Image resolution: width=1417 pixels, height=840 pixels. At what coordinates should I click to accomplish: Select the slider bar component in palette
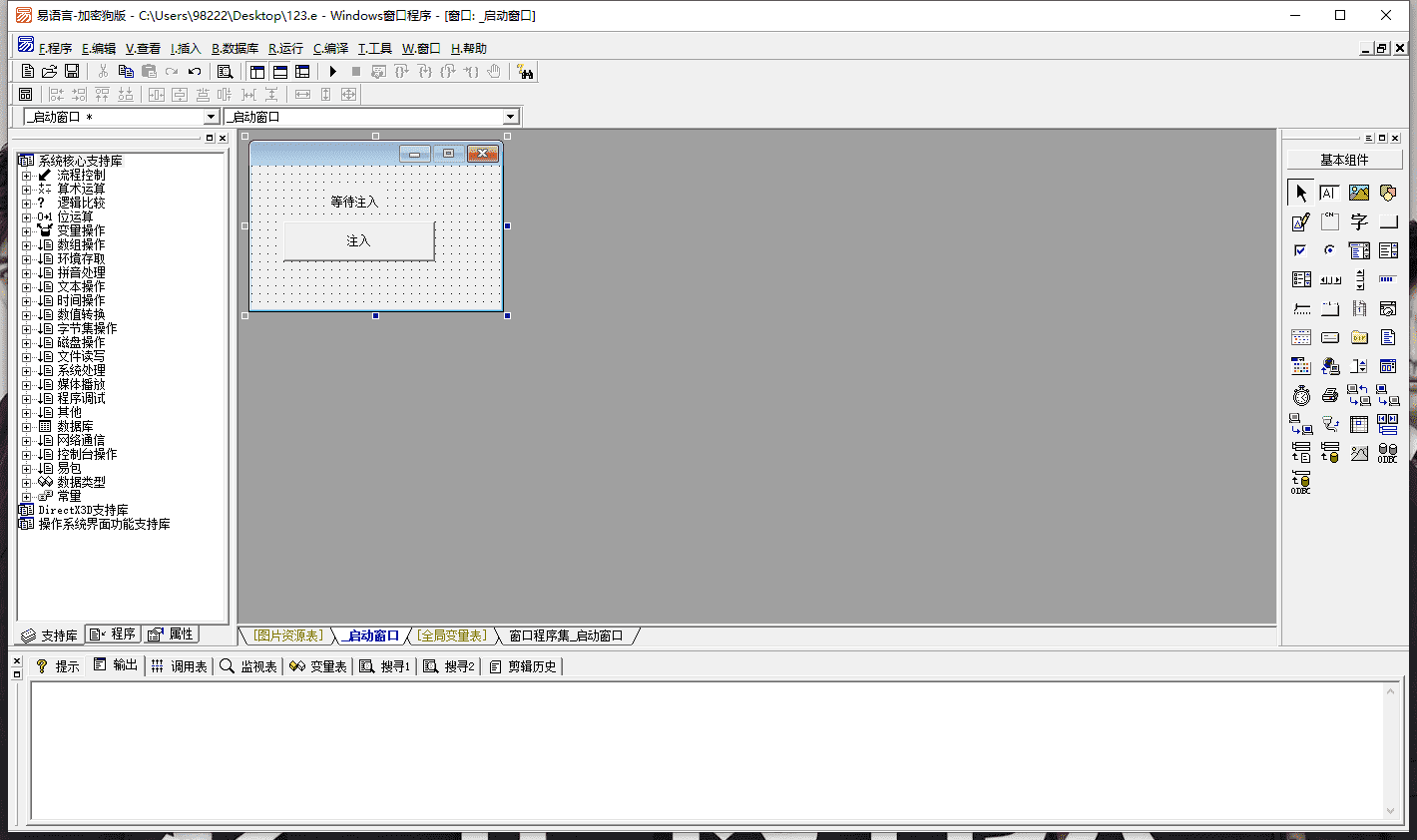tap(1301, 308)
